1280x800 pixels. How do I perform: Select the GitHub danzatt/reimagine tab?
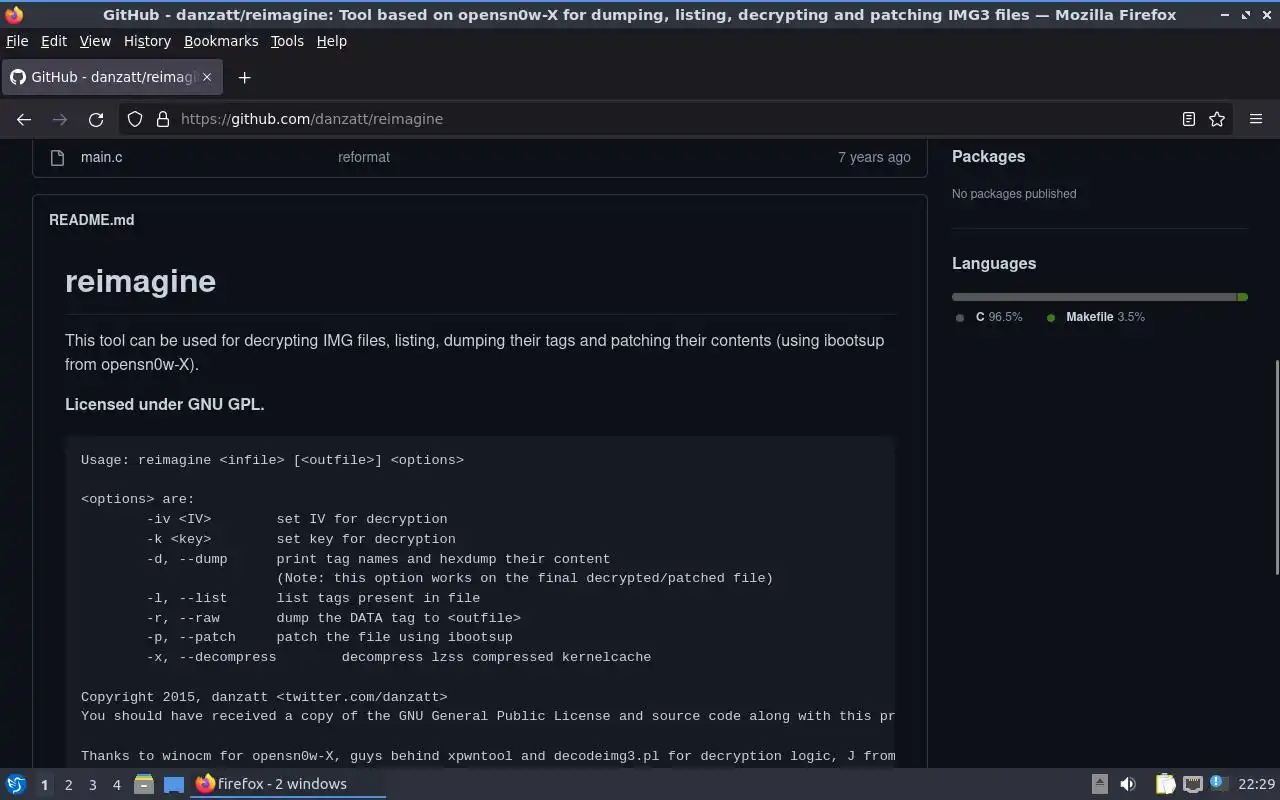click(x=110, y=77)
